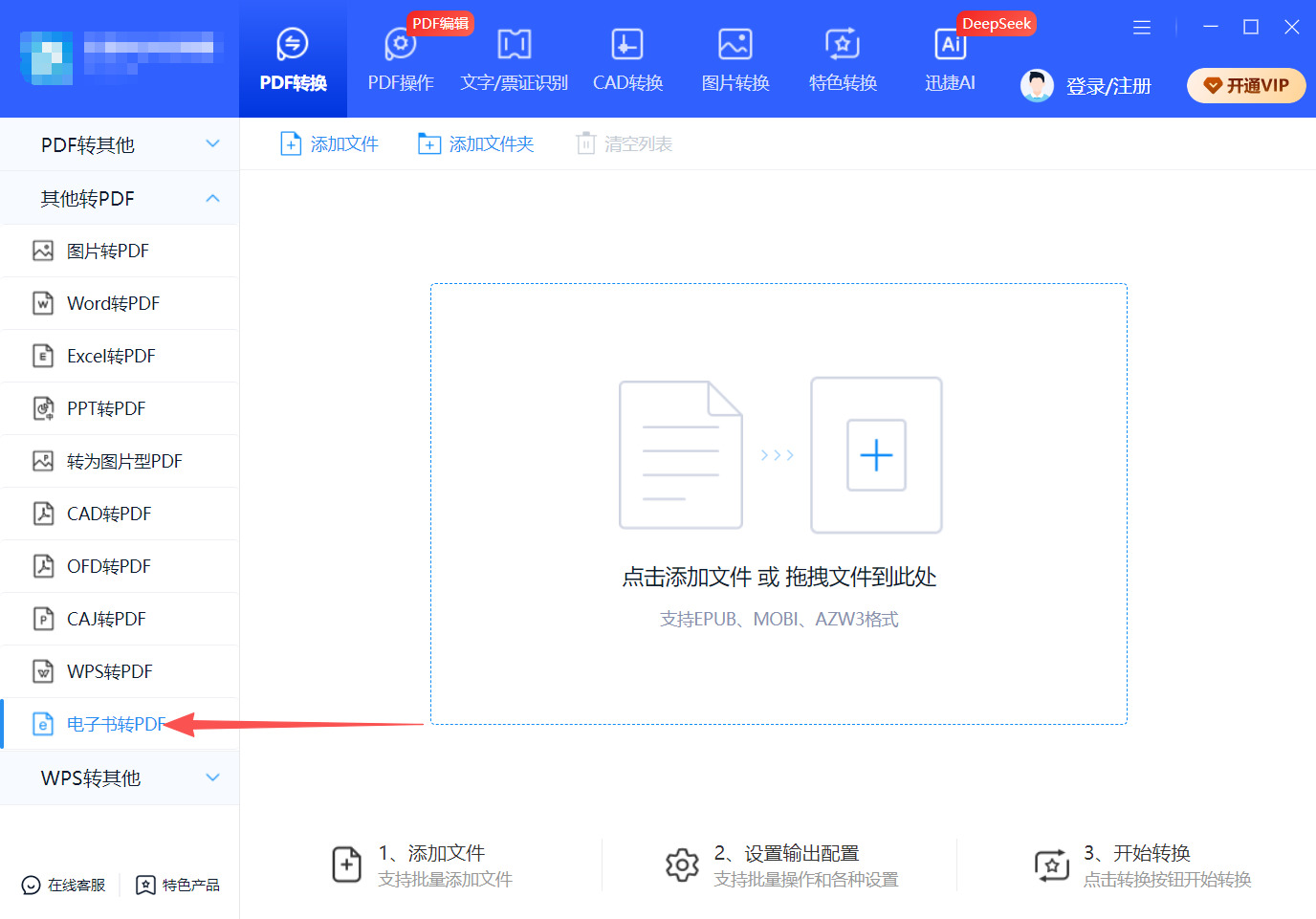
Task: Open the CAD转换 section
Action: (x=627, y=60)
